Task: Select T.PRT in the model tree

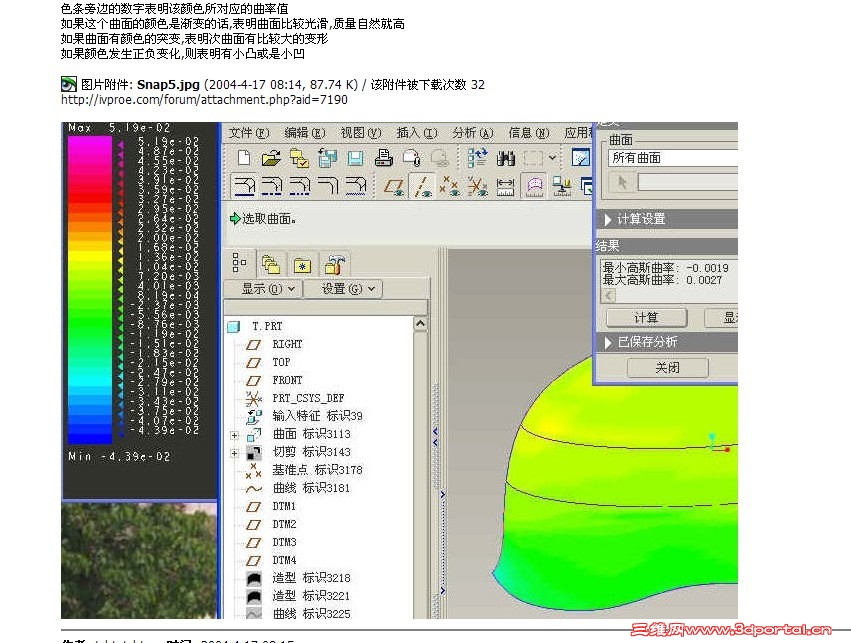Action: click(266, 327)
